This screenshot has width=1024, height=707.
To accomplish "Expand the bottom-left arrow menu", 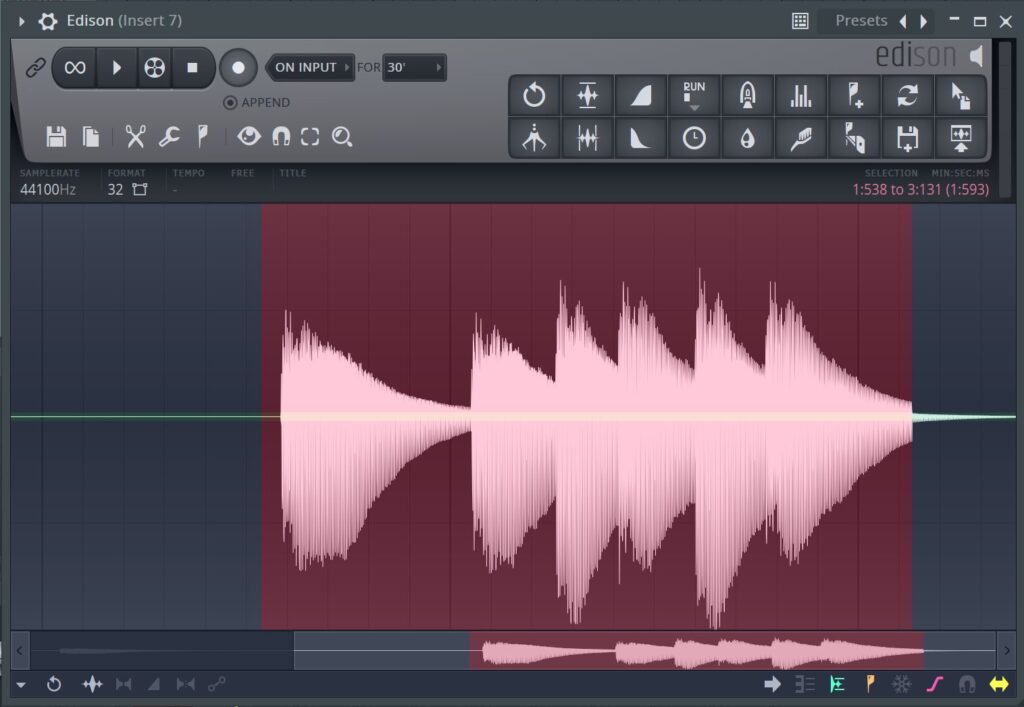I will click(x=21, y=684).
